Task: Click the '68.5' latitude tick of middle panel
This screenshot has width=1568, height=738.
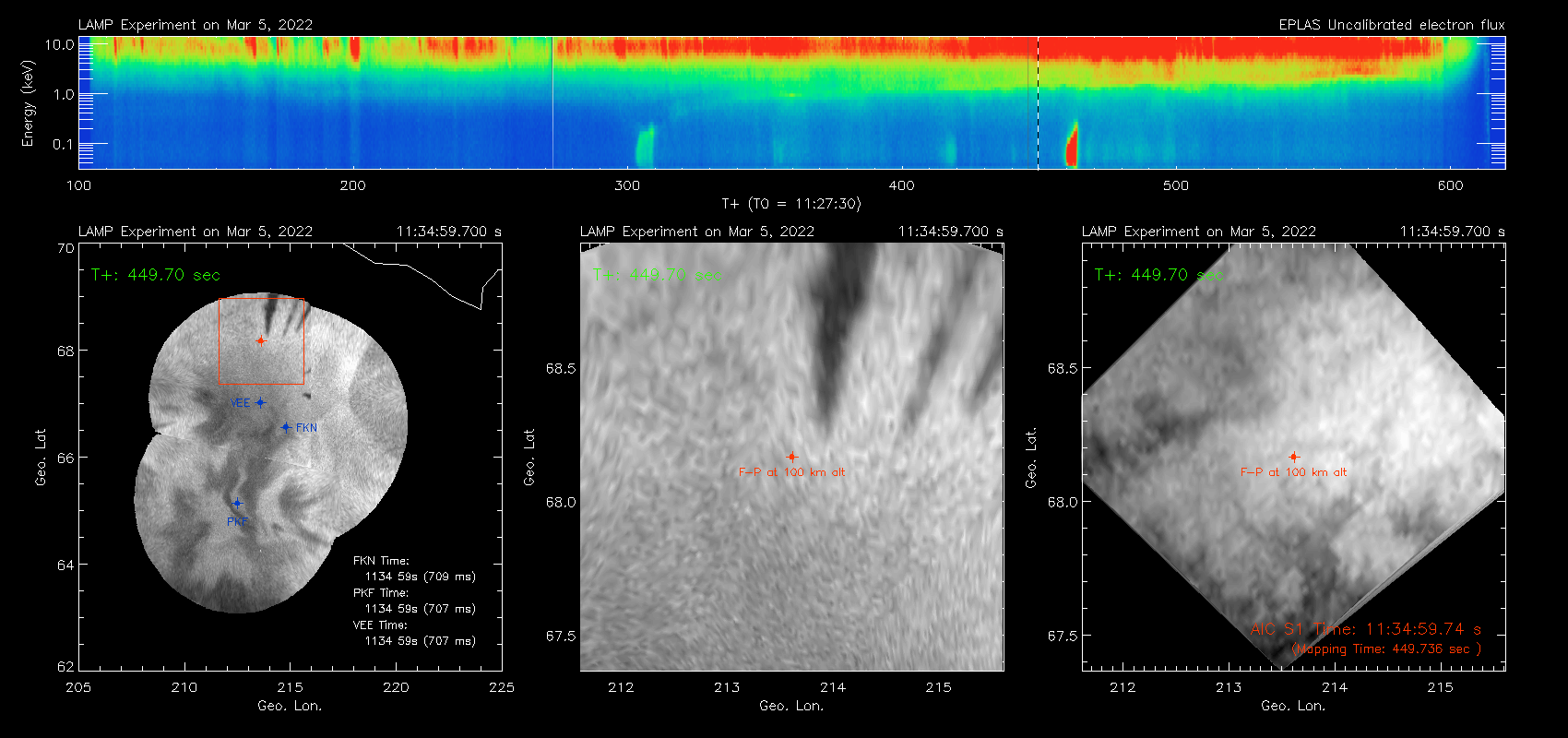Action: [561, 368]
